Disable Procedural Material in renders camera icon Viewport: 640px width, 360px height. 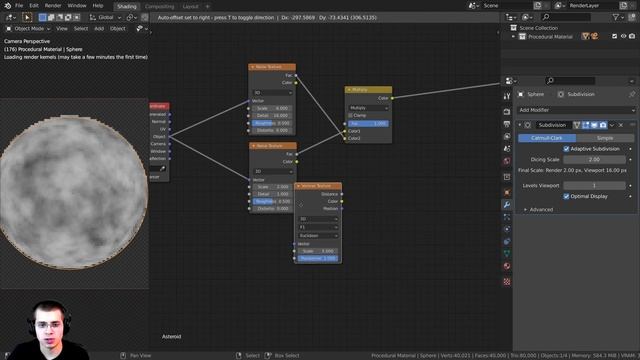pyautogui.click(x=632, y=36)
